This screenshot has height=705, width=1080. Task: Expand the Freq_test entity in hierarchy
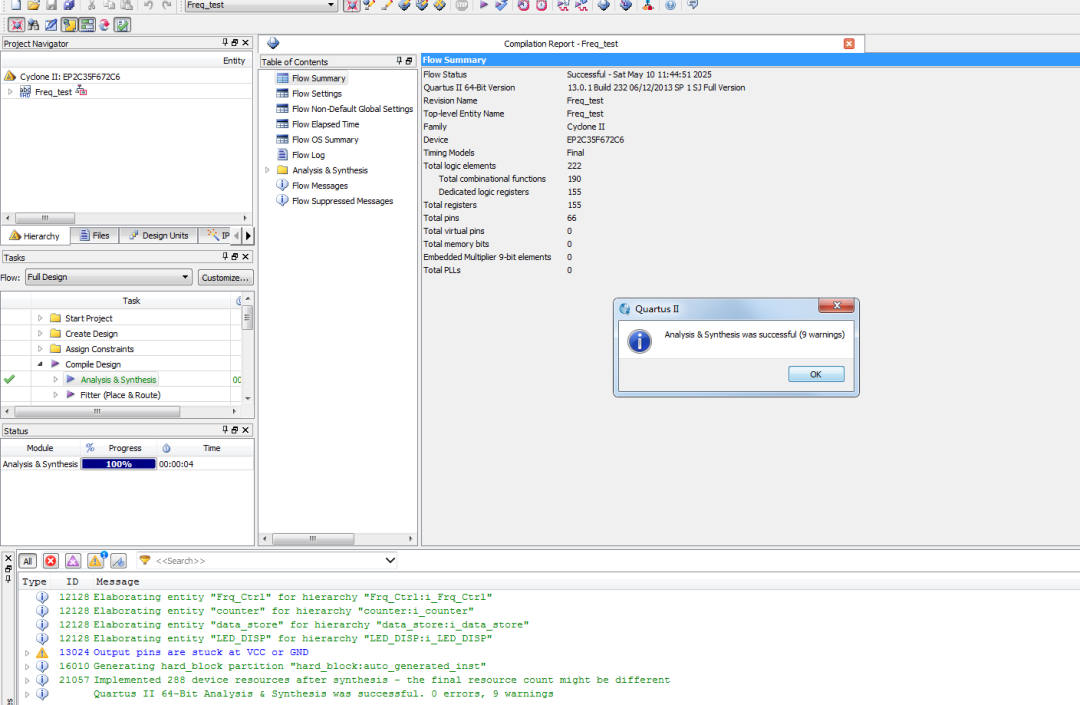click(x=10, y=92)
